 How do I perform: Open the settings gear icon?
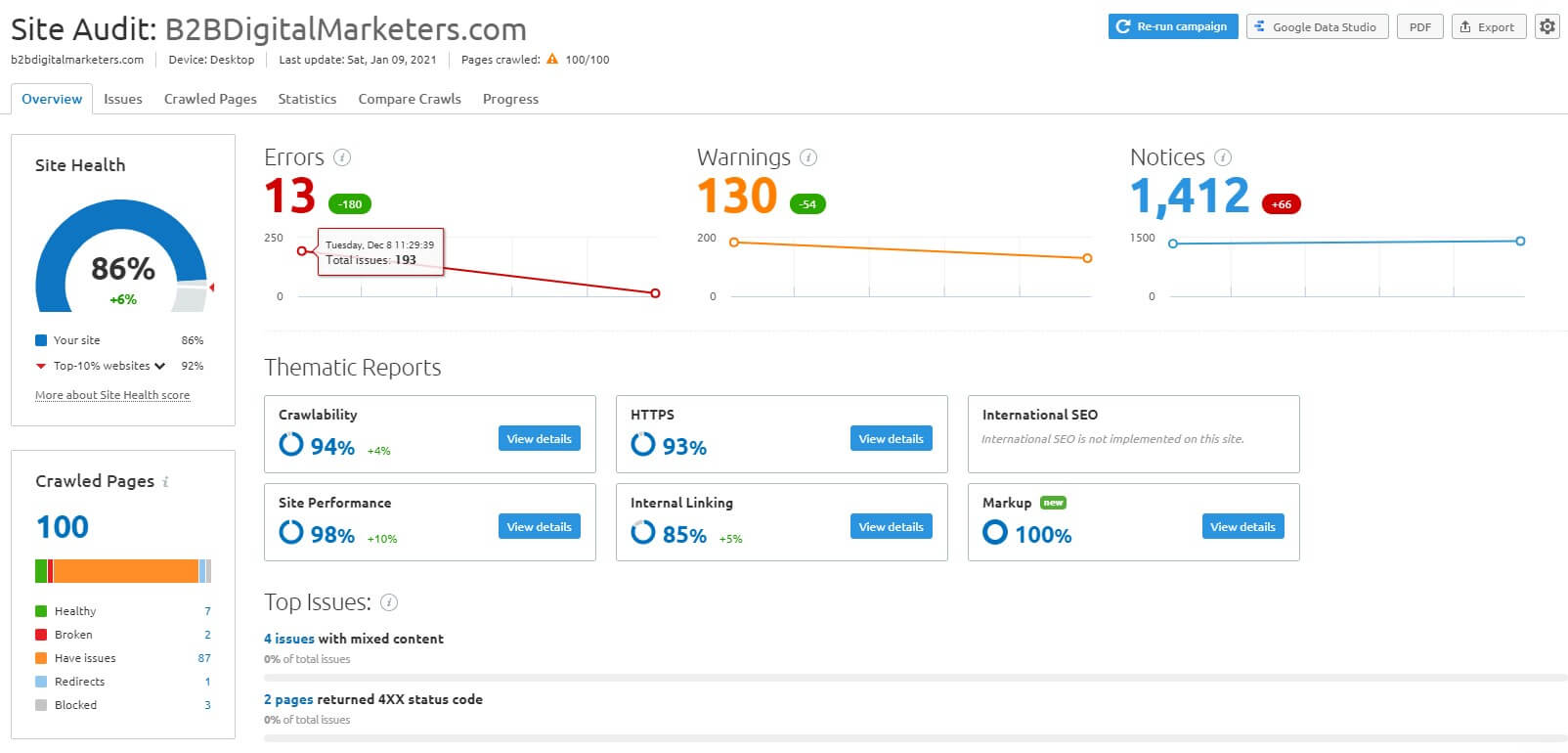[1546, 26]
